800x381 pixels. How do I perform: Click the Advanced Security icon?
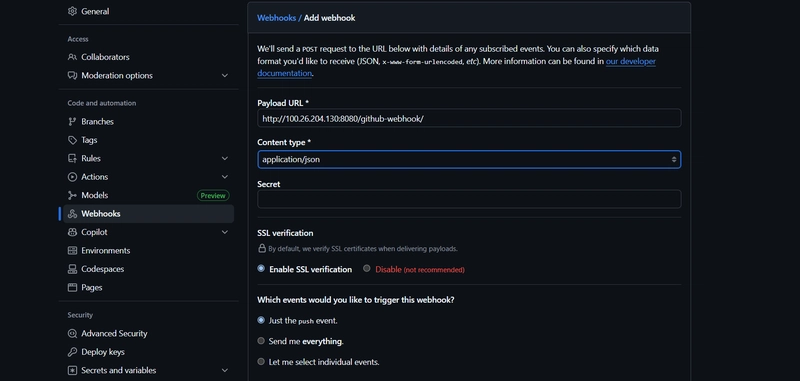(72, 334)
